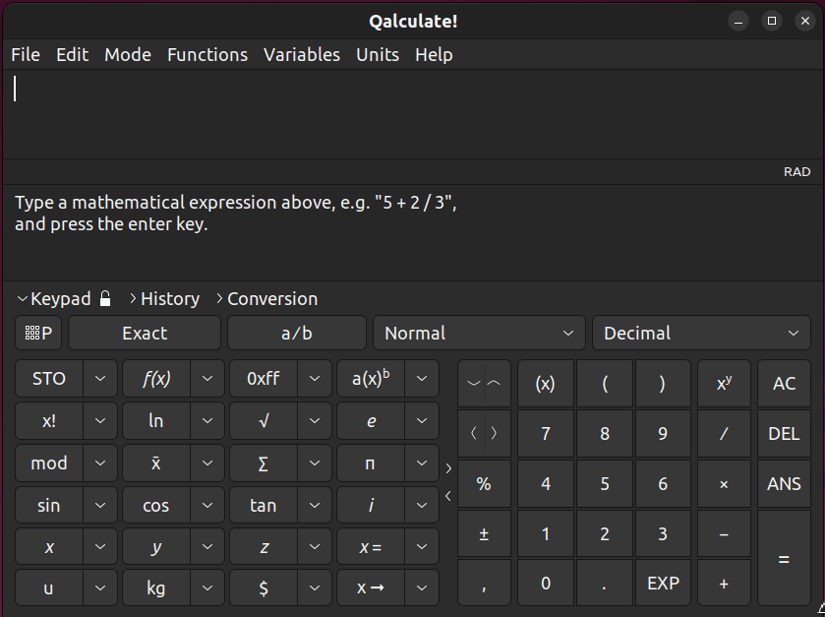Open the Normal display mode dropdown
The height and width of the screenshot is (617, 825).
point(479,333)
